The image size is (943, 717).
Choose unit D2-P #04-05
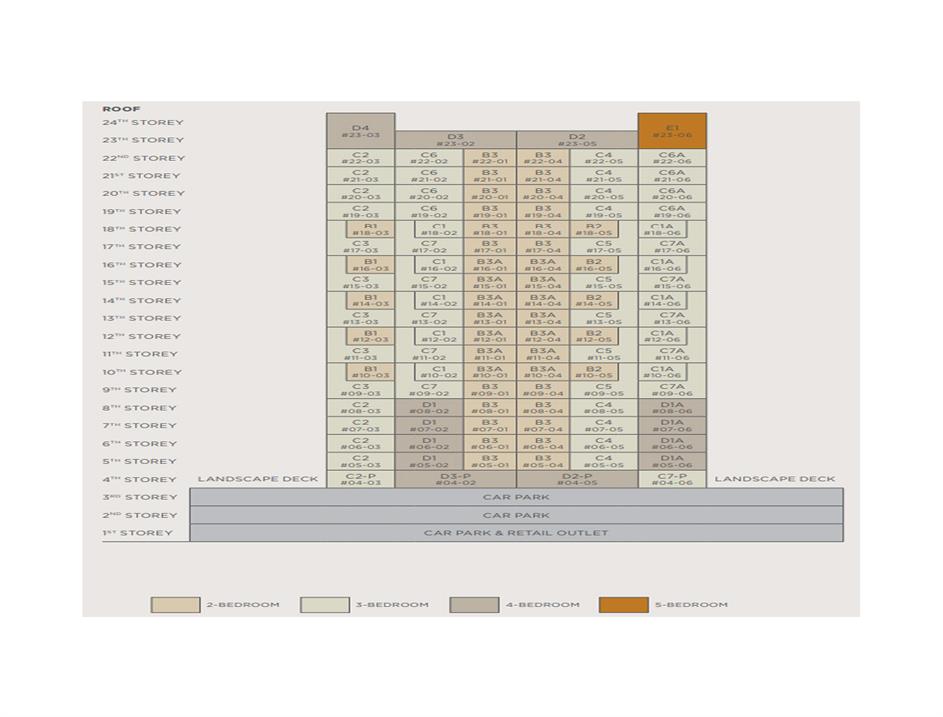click(x=577, y=479)
